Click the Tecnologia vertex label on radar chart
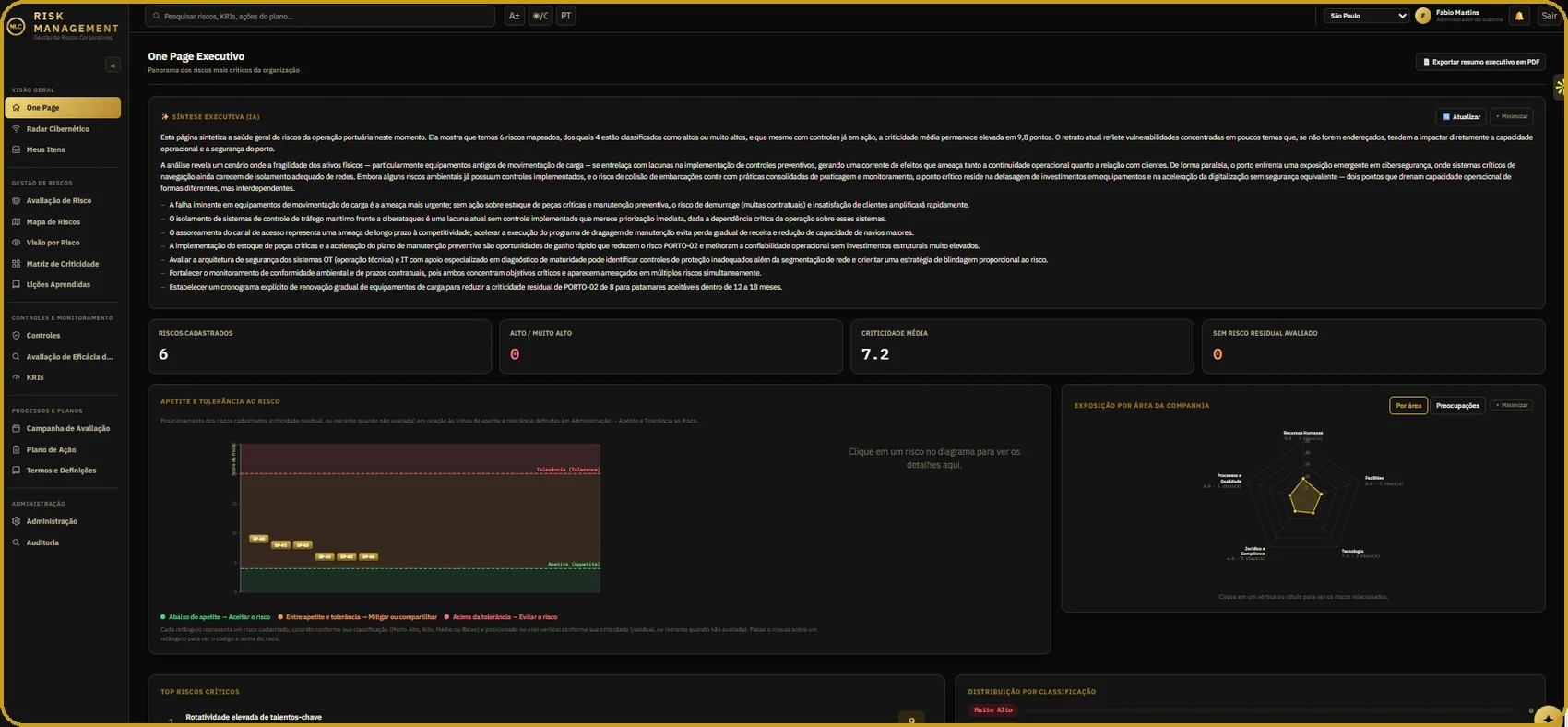The height and width of the screenshot is (727, 1568). [1352, 551]
